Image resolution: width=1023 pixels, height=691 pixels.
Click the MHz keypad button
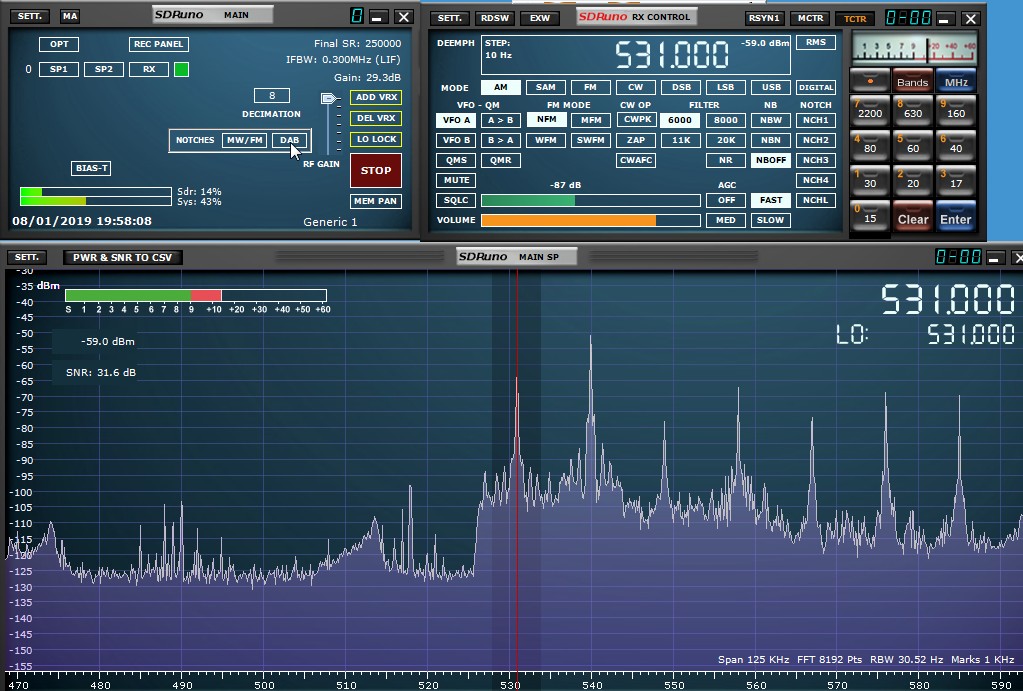(x=956, y=81)
